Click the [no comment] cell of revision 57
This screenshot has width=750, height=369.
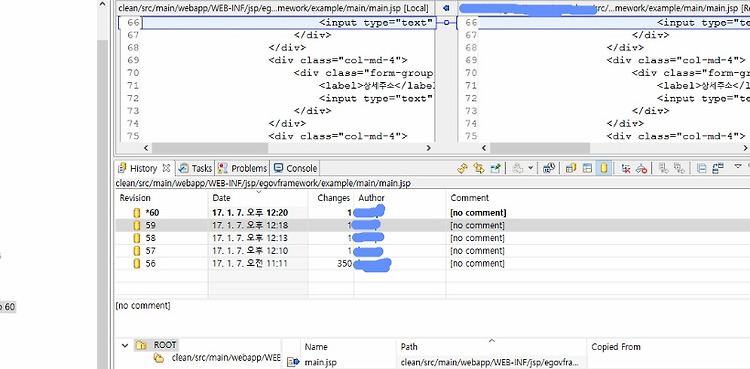click(x=477, y=251)
